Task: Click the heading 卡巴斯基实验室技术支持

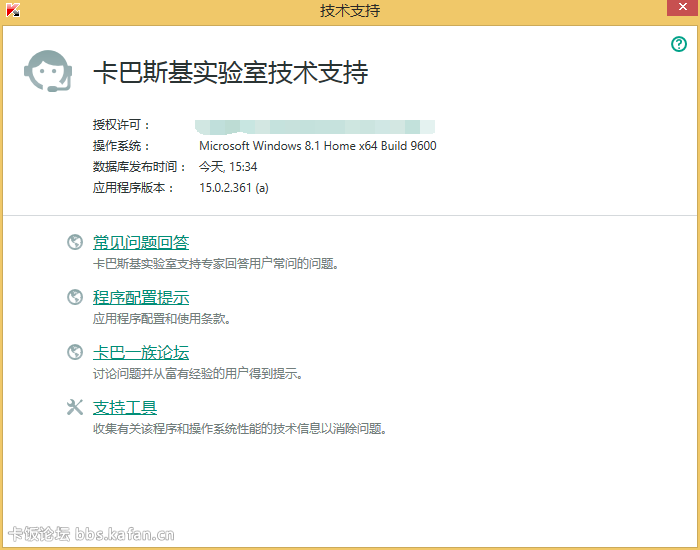Action: [231, 72]
